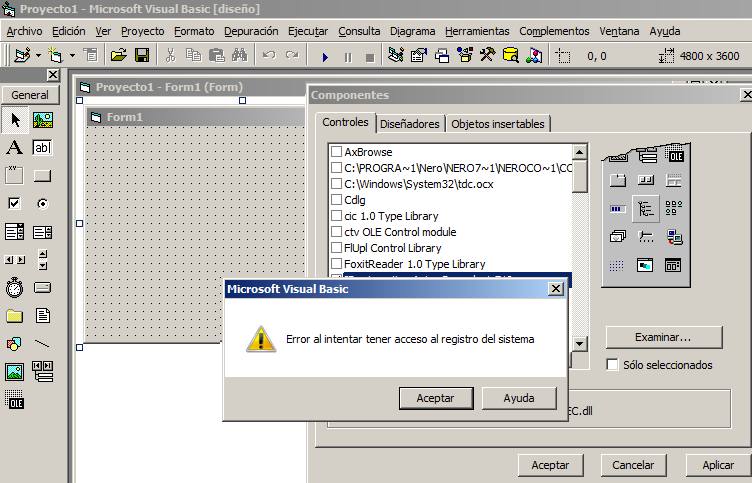Check cic 1.0 Type Library checkbox
Viewport: 752px width, 483px height.
337,216
